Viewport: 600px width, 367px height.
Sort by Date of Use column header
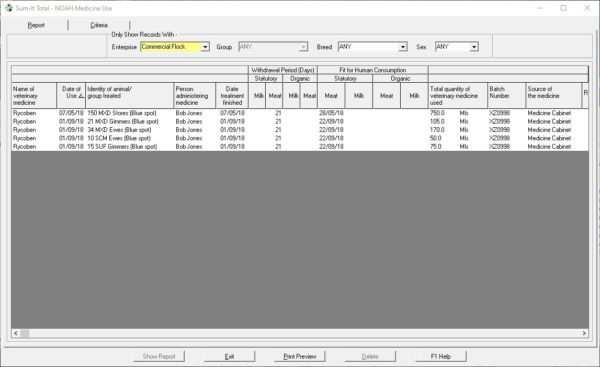click(71, 95)
